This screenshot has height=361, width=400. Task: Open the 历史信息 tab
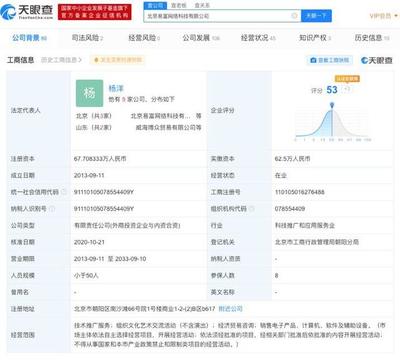[372, 38]
